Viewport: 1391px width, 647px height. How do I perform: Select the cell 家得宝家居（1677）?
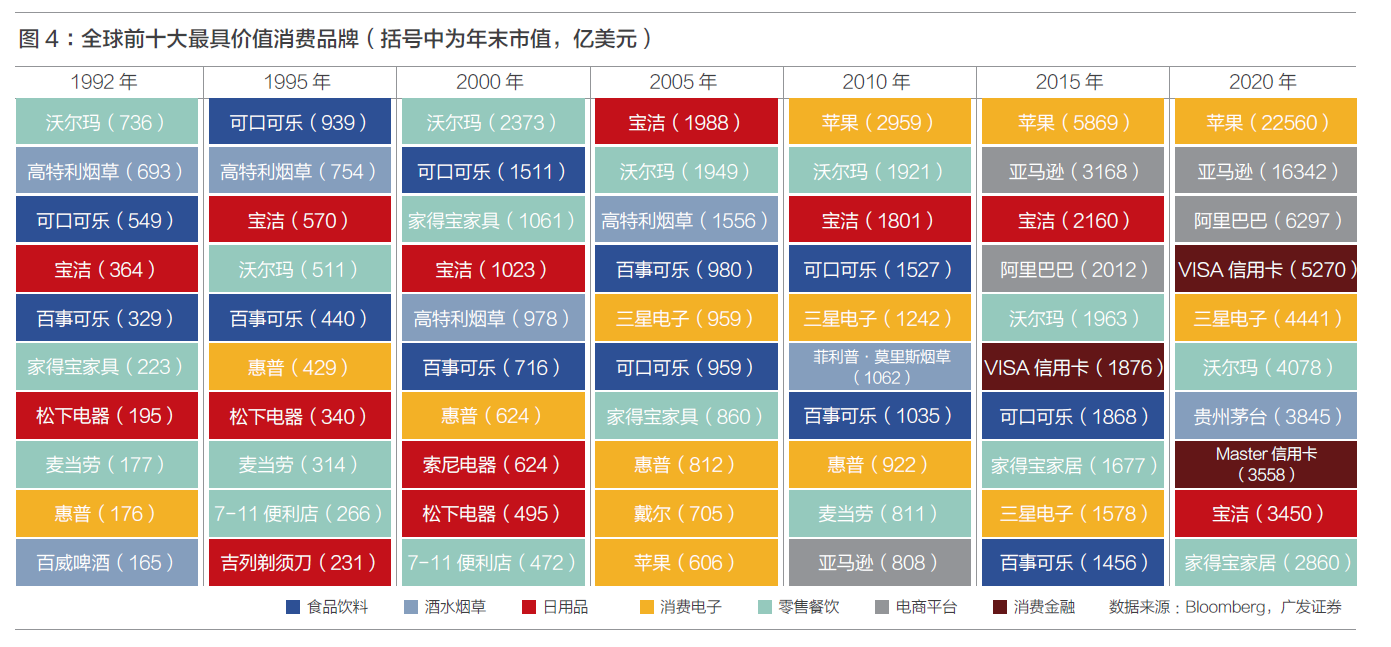tap(1073, 465)
